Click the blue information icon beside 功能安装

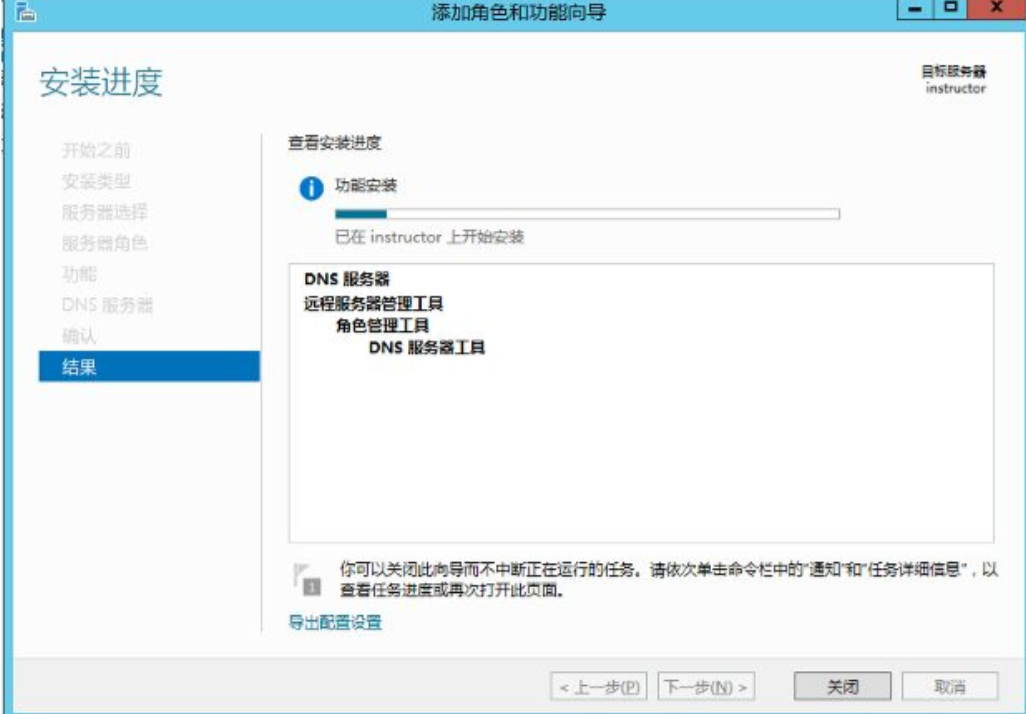pyautogui.click(x=311, y=188)
